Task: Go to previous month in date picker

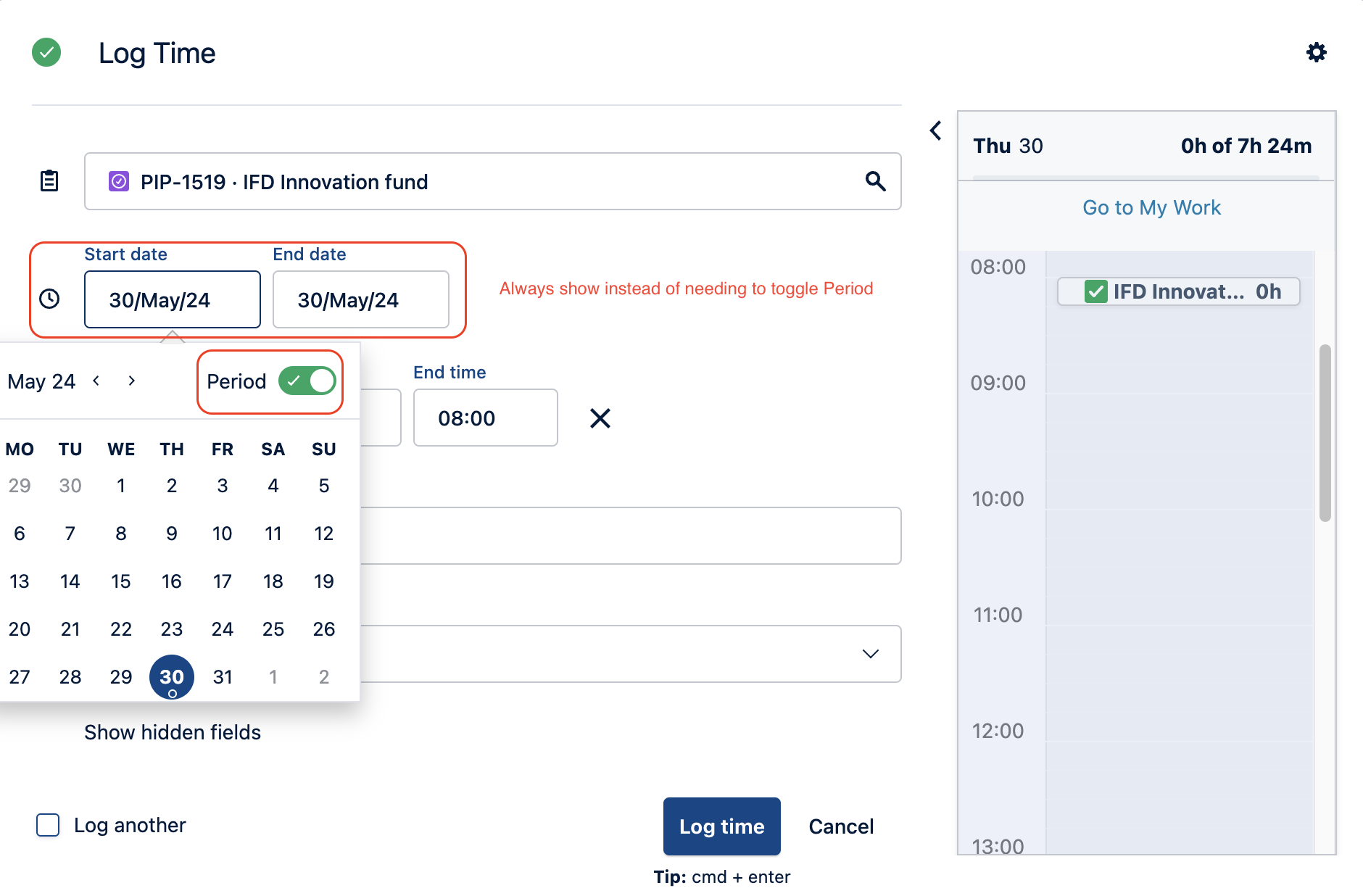Action: pyautogui.click(x=96, y=381)
